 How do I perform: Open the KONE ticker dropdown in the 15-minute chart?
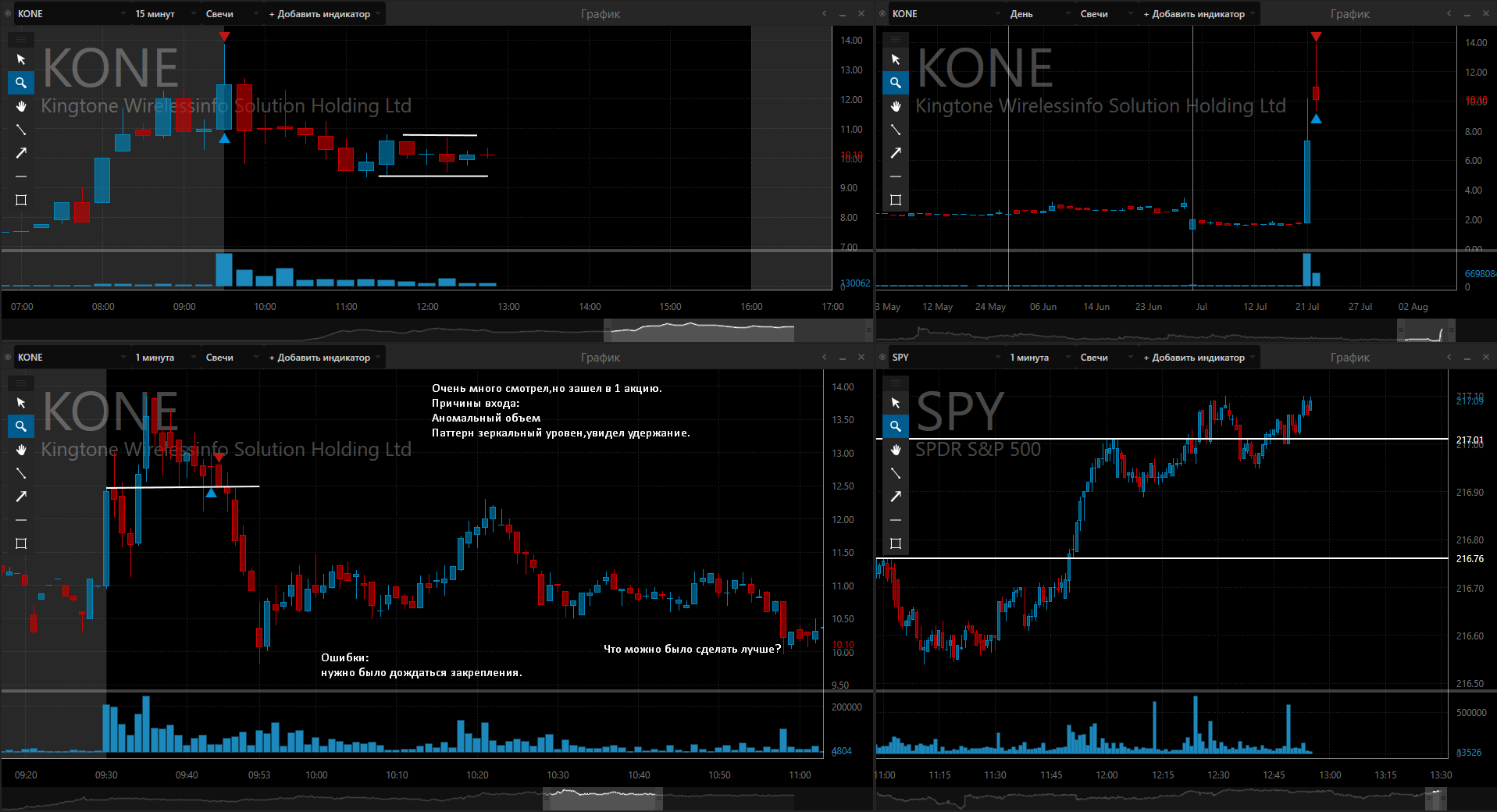point(72,14)
